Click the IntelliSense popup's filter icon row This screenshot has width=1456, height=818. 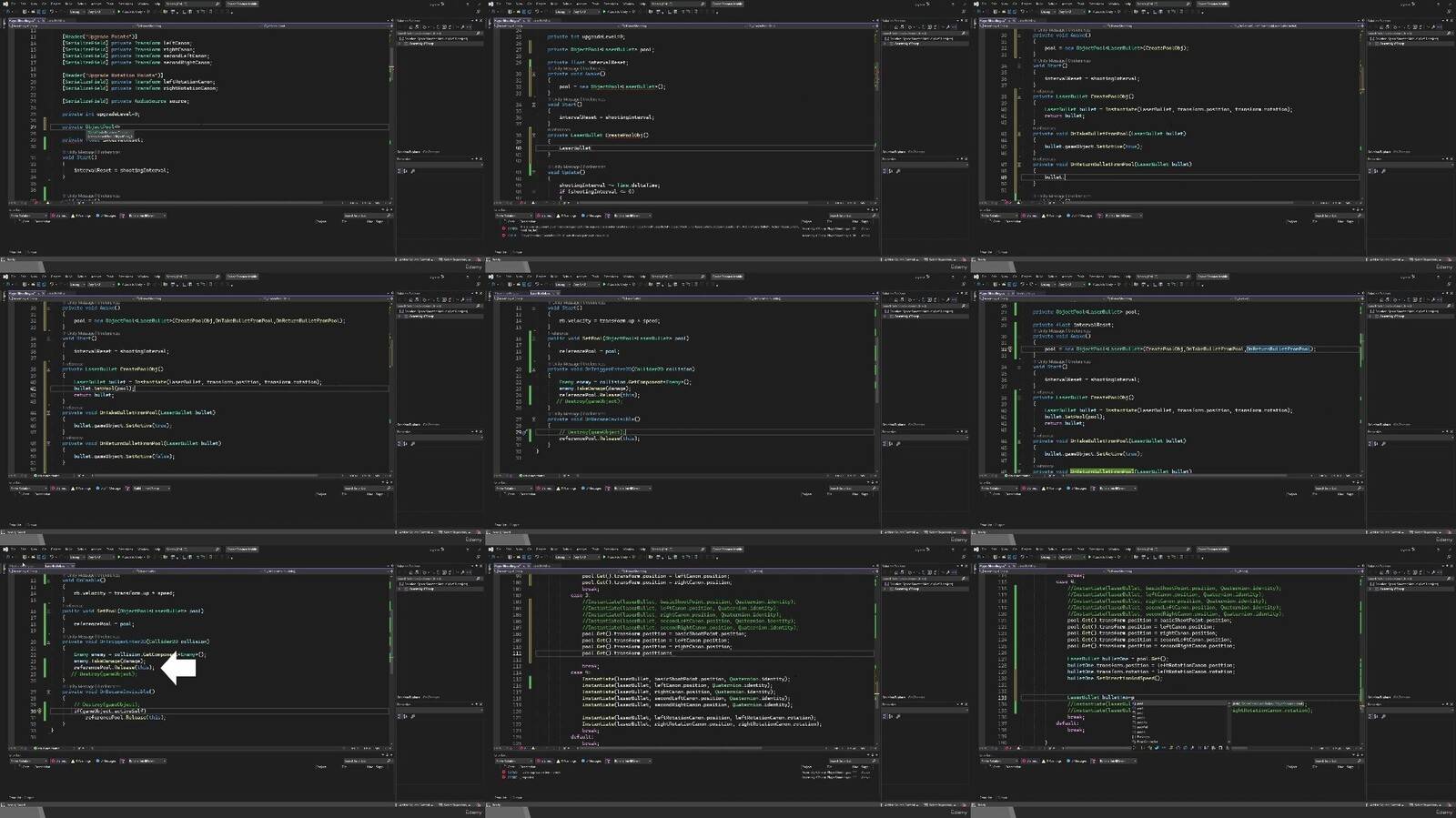click(x=1180, y=748)
